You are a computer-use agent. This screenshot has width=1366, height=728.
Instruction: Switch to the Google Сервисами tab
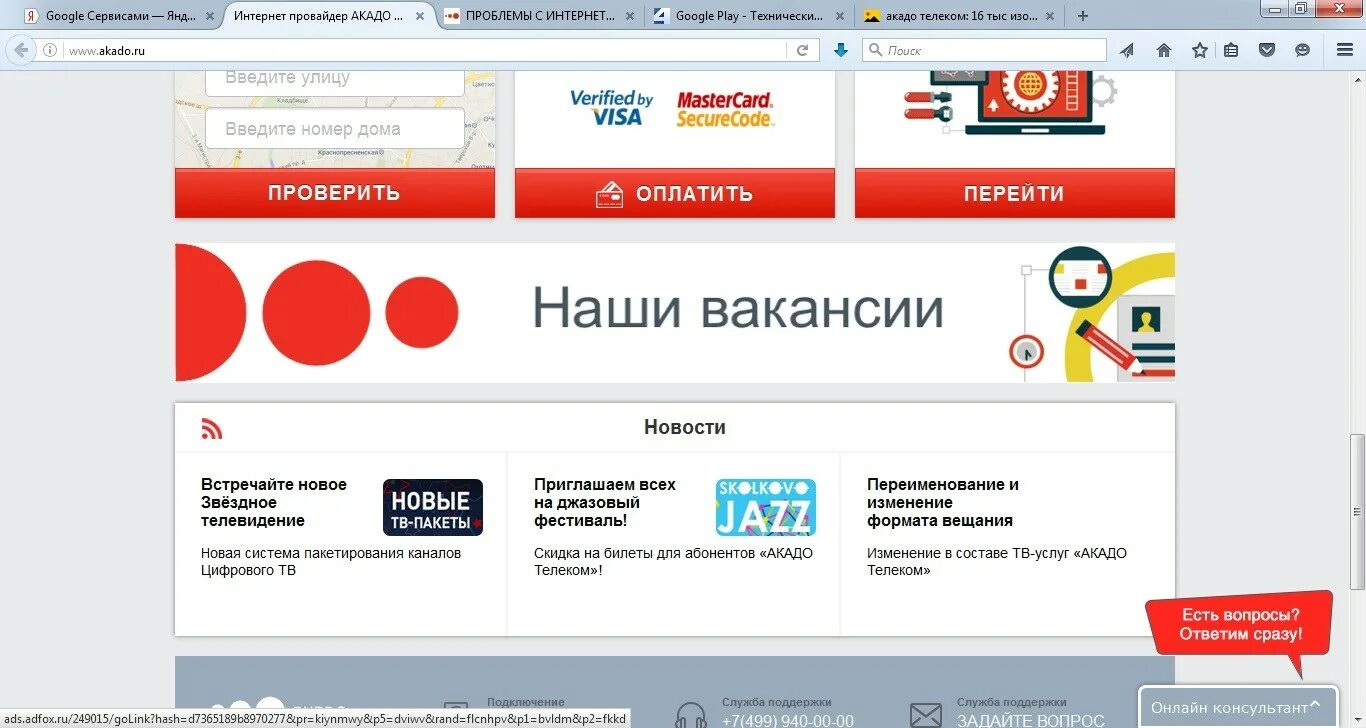pyautogui.click(x=117, y=16)
